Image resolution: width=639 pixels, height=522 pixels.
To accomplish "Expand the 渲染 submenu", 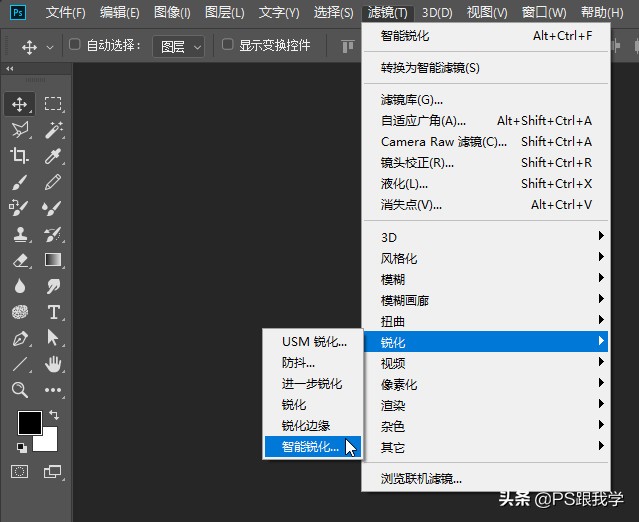I will coord(486,405).
